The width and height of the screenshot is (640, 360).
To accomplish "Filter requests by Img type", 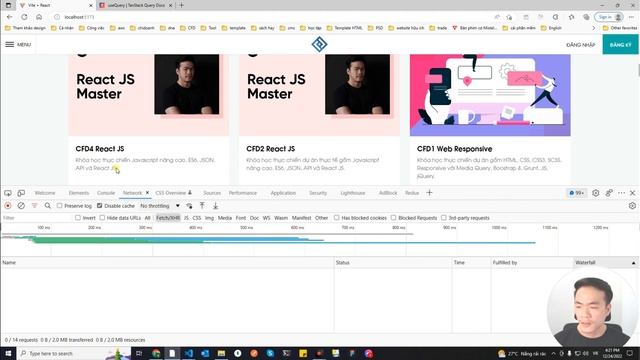I will [209, 218].
